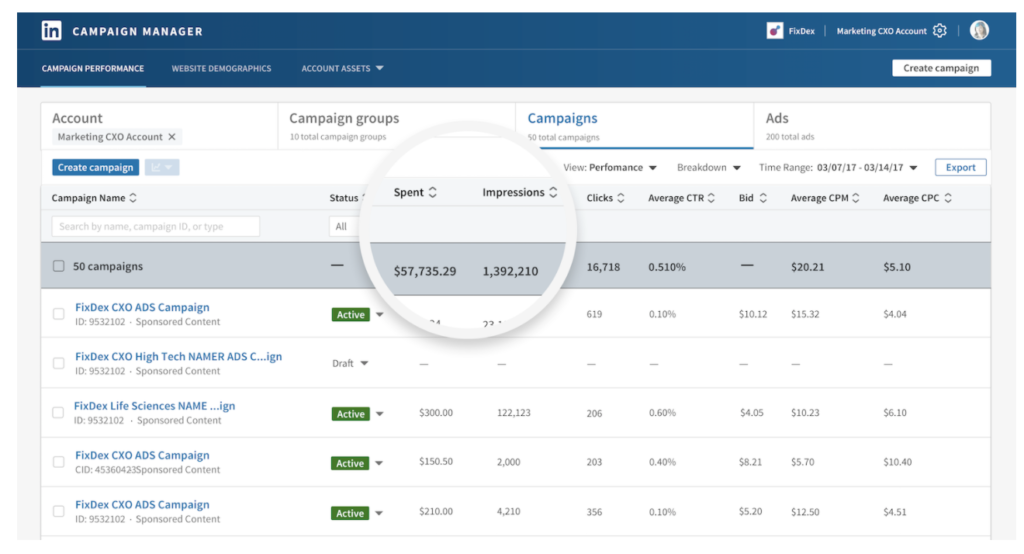Click the $300.00 spent cell
Image resolution: width=1024 pixels, height=554 pixels.
click(436, 413)
